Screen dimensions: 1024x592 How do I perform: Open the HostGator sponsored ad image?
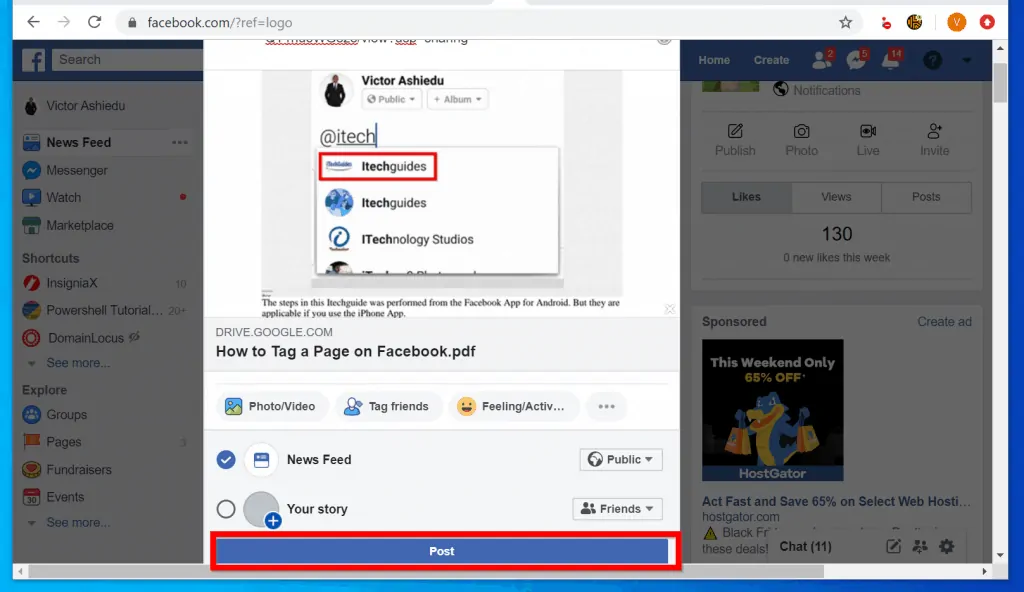(x=773, y=410)
